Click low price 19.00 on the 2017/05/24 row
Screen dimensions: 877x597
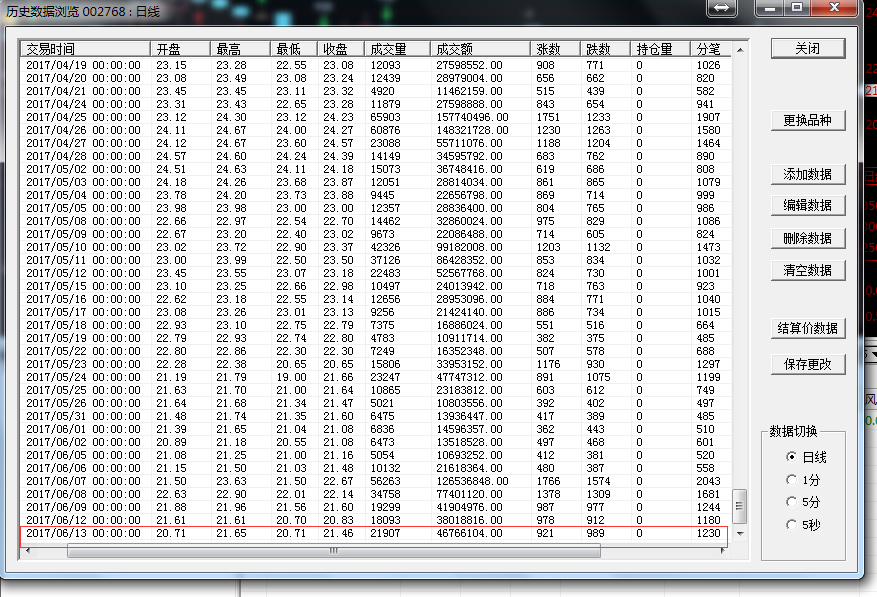pos(291,377)
